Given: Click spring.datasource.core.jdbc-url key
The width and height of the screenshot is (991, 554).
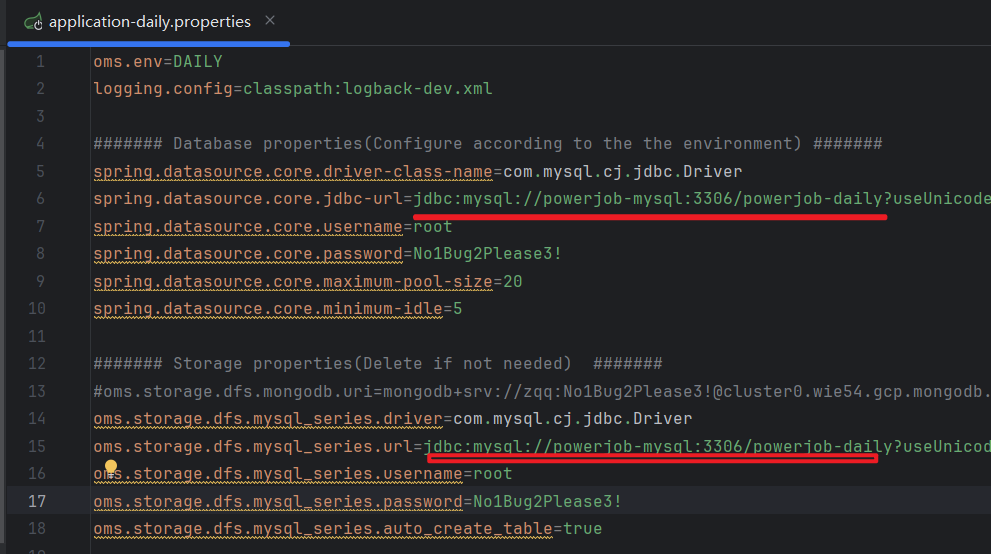Looking at the screenshot, I should [x=248, y=199].
